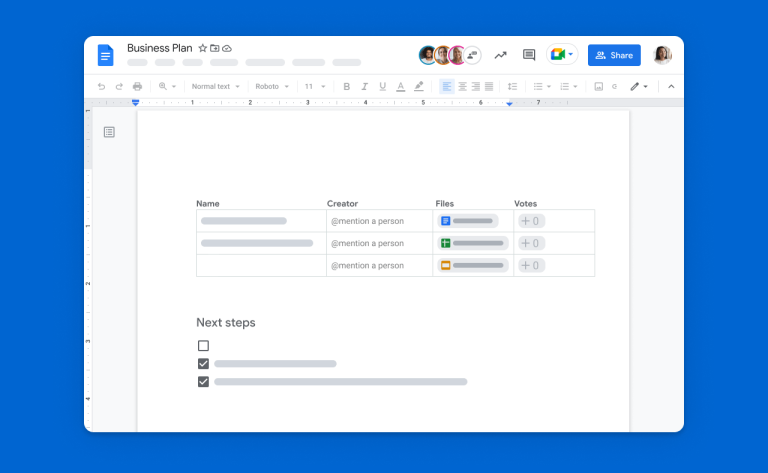Viewport: 768px width, 473px height.
Task: Click the undo arrow
Action: (101, 87)
